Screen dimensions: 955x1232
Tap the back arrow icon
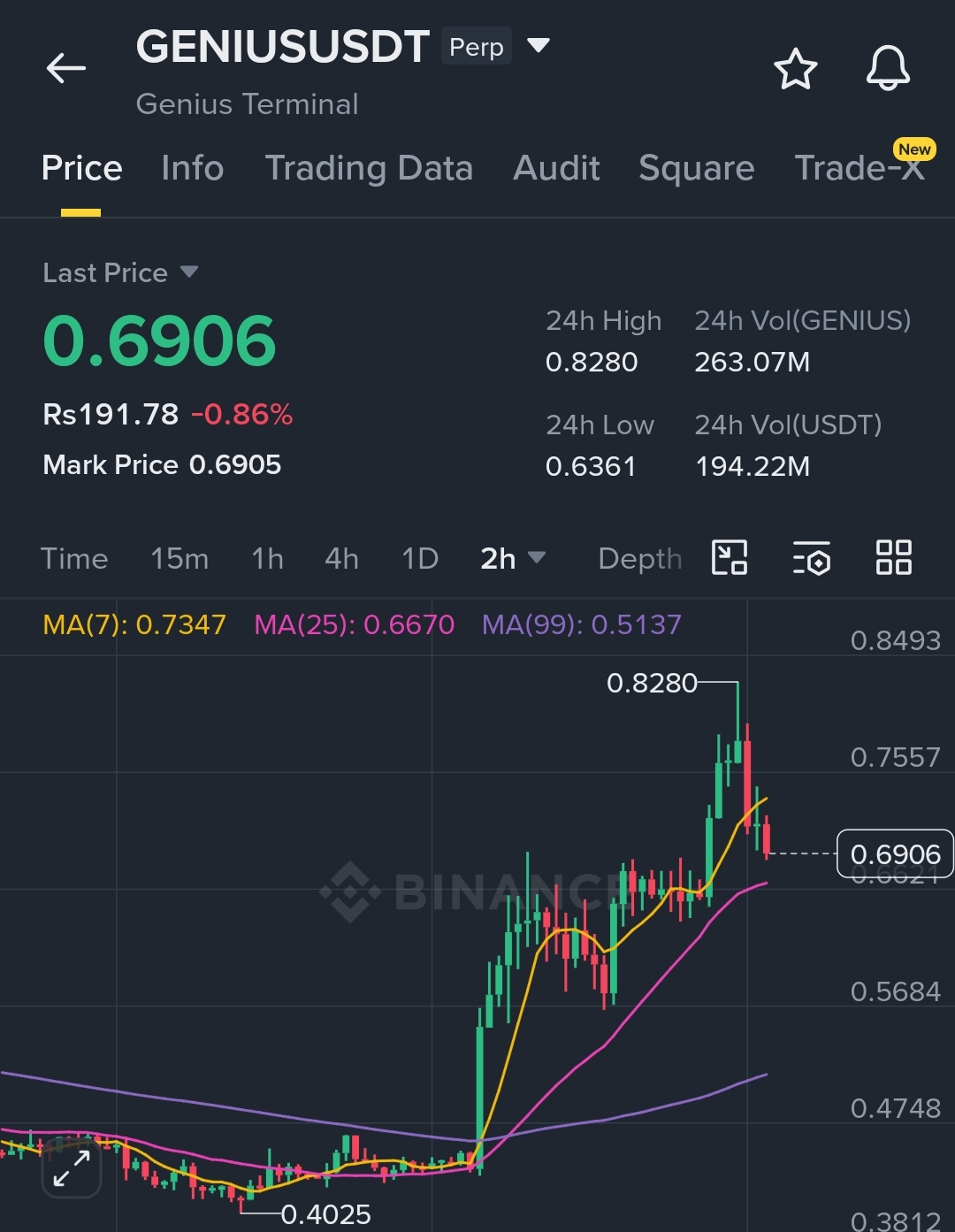[66, 68]
